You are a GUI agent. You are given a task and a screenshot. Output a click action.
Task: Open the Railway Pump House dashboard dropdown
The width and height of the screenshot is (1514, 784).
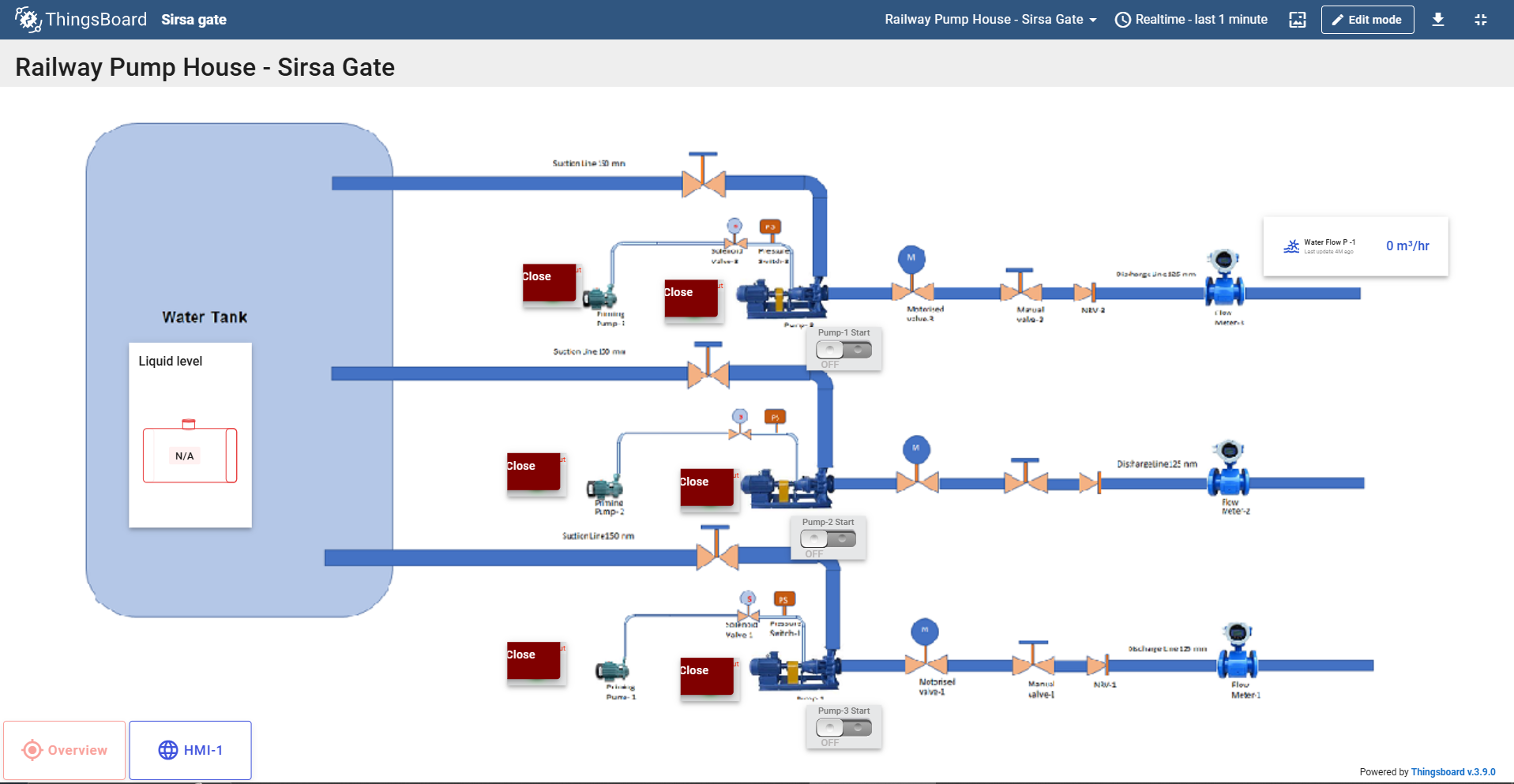(983, 20)
